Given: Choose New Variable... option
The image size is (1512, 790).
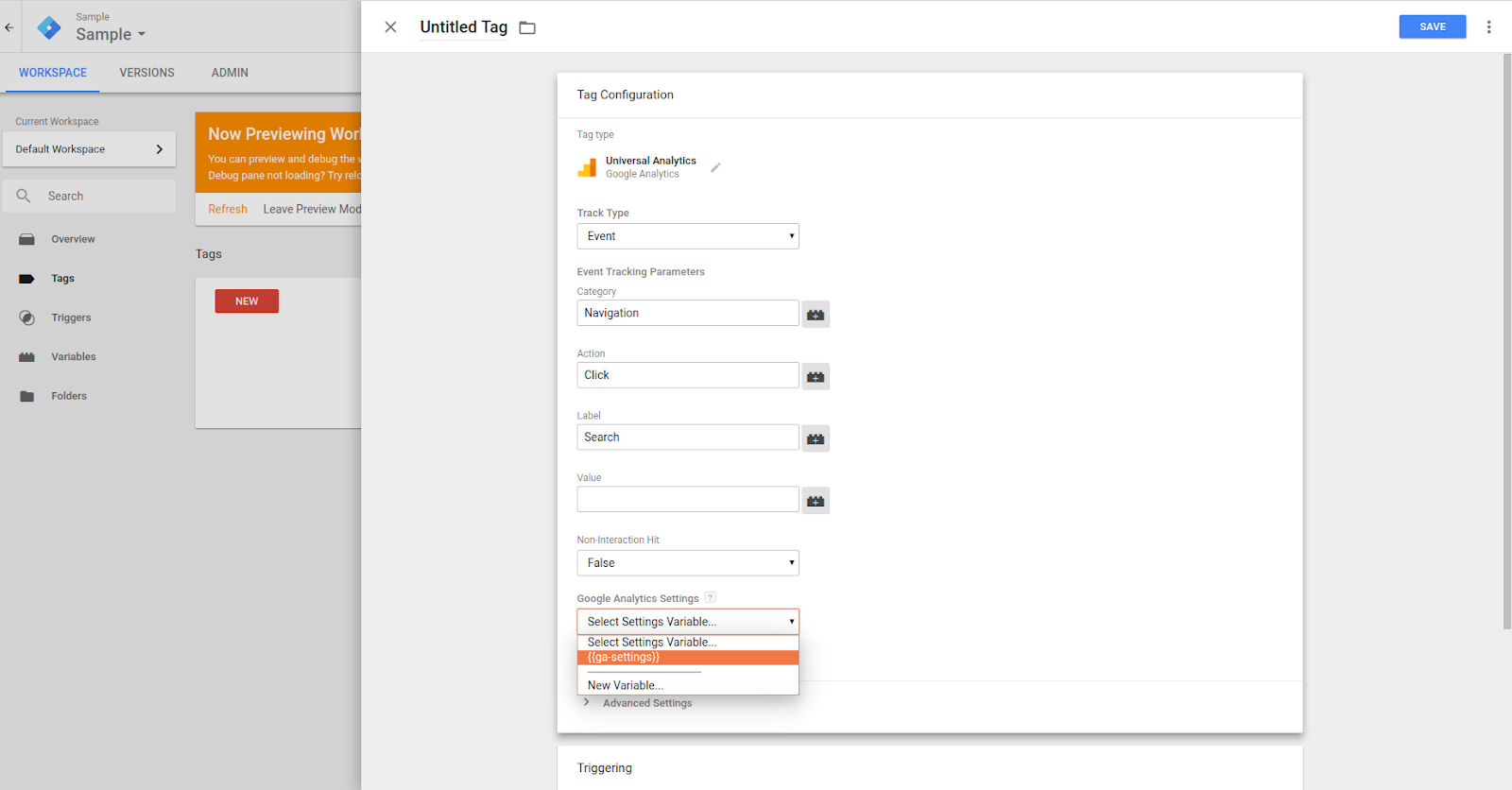Looking at the screenshot, I should 688,685.
